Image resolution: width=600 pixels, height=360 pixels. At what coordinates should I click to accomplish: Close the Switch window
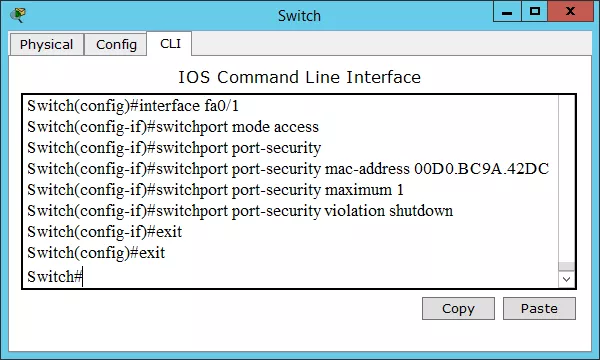tap(570, 11)
